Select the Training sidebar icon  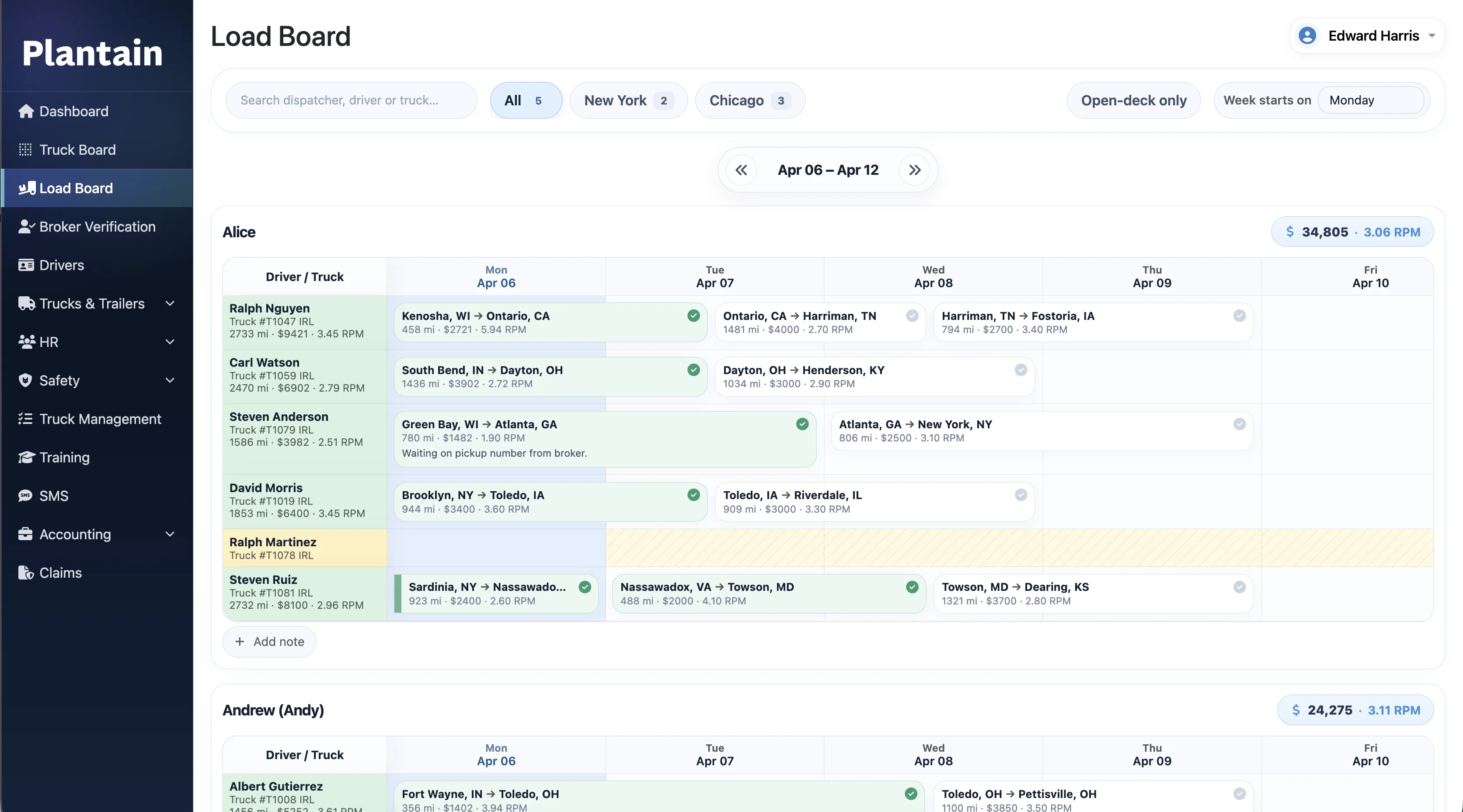(x=26, y=458)
